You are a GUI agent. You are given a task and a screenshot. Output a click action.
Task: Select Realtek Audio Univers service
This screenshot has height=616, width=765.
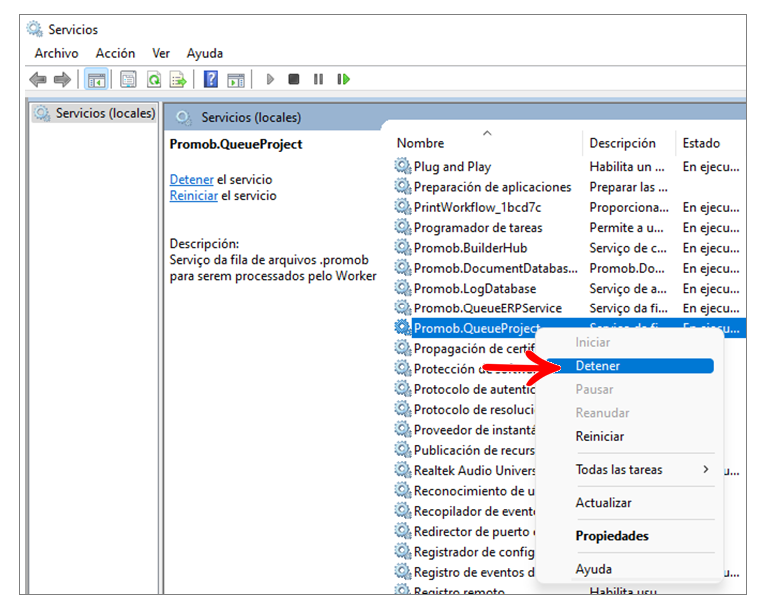click(464, 470)
